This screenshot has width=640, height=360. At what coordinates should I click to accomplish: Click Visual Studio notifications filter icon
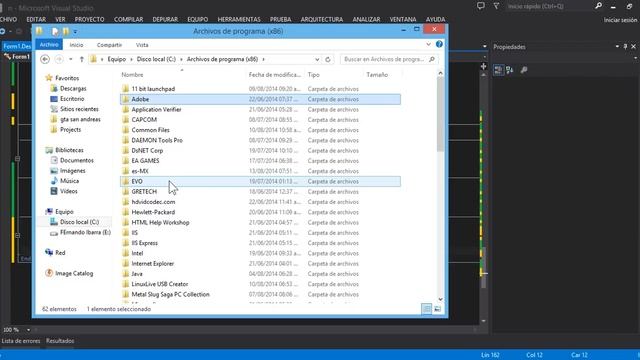(x=496, y=6)
